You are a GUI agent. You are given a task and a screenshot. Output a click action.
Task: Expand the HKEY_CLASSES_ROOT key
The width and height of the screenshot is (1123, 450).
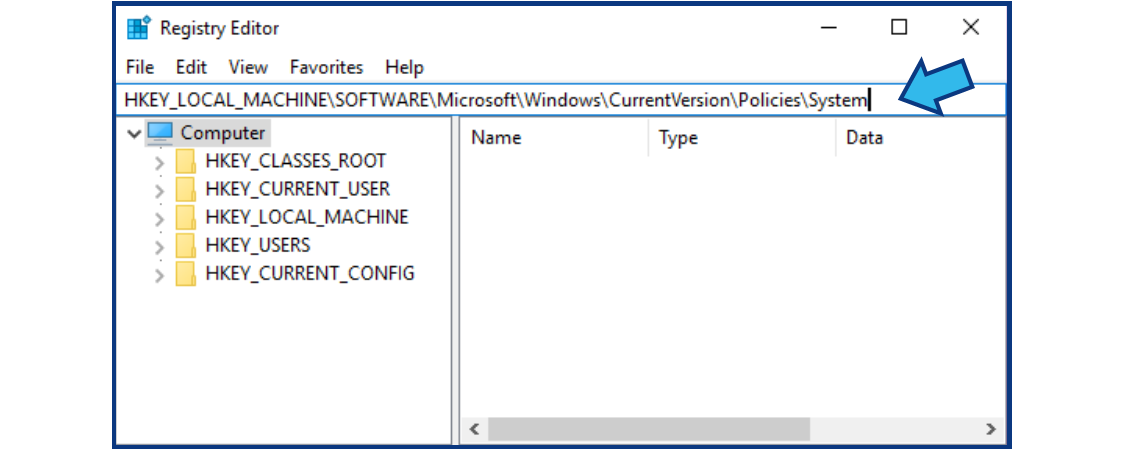[x=159, y=162]
